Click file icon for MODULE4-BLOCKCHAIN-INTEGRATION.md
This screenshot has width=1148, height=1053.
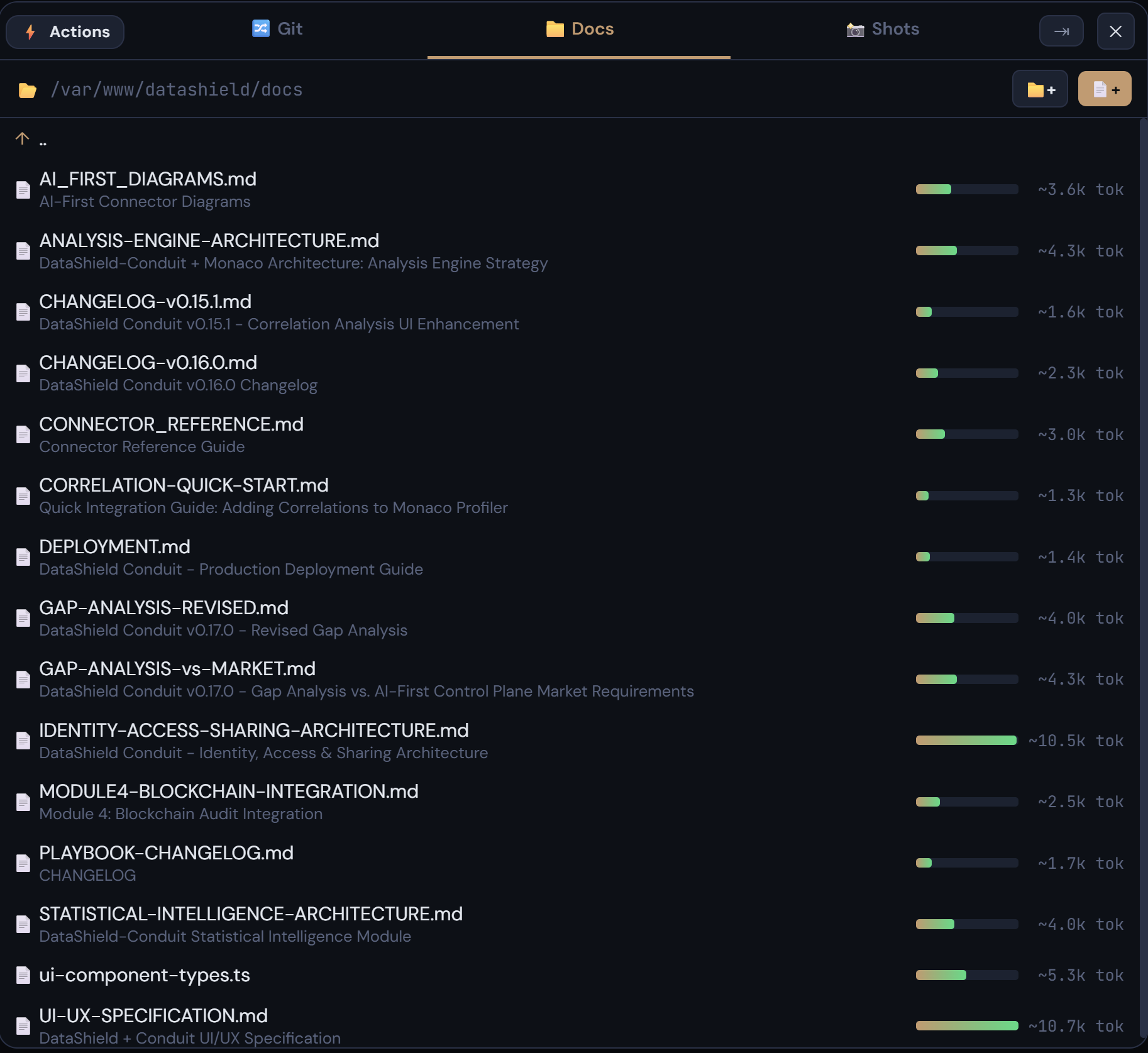point(23,802)
